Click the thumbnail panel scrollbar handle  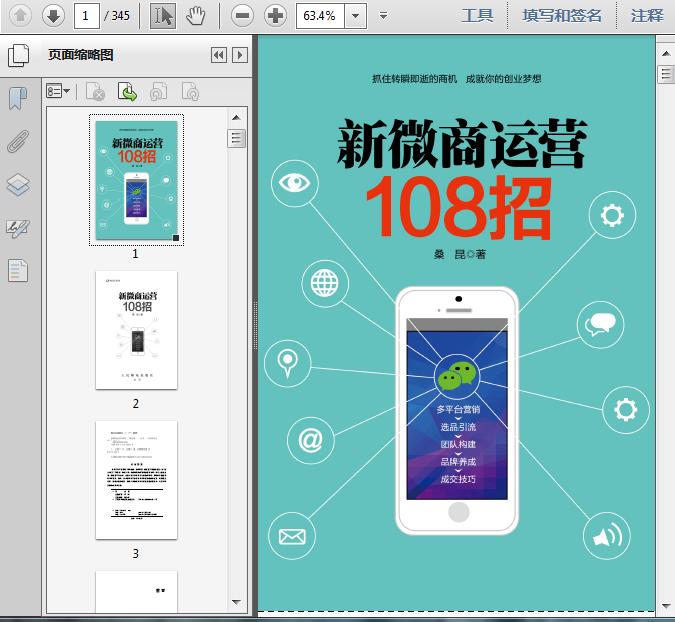236,138
